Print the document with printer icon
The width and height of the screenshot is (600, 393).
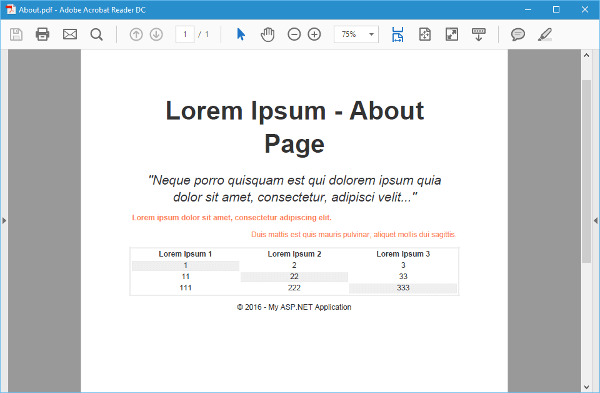[x=42, y=34]
